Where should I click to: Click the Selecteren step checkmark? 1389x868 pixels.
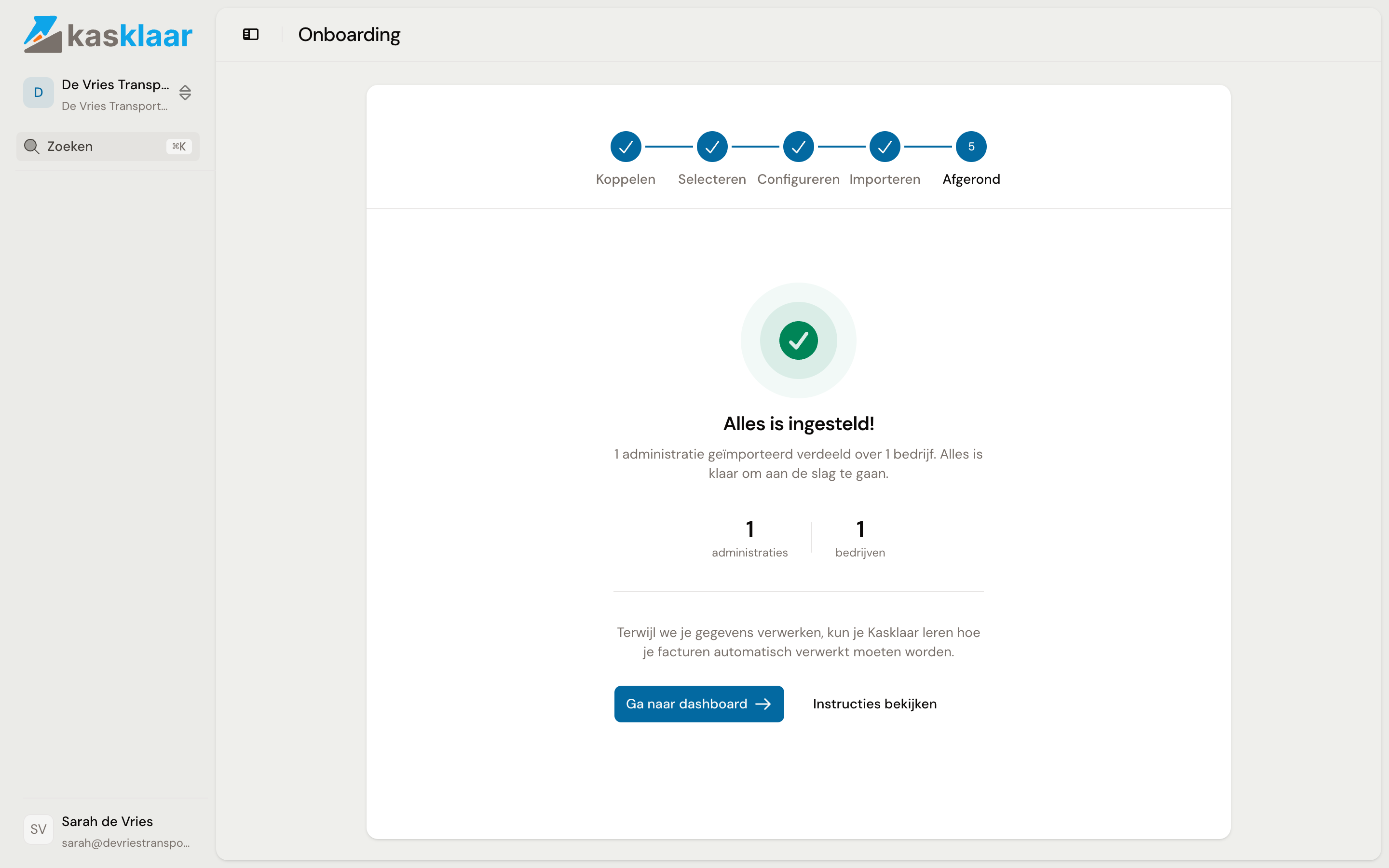tap(712, 147)
